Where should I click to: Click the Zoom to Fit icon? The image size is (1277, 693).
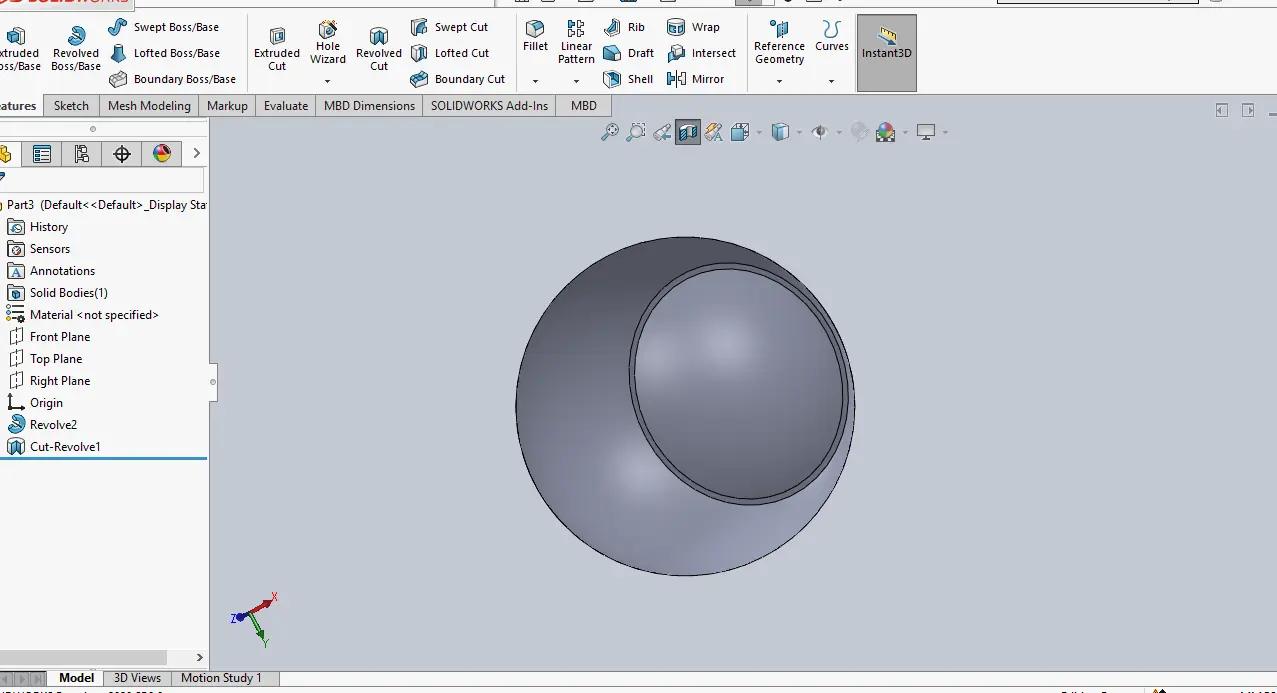609,132
